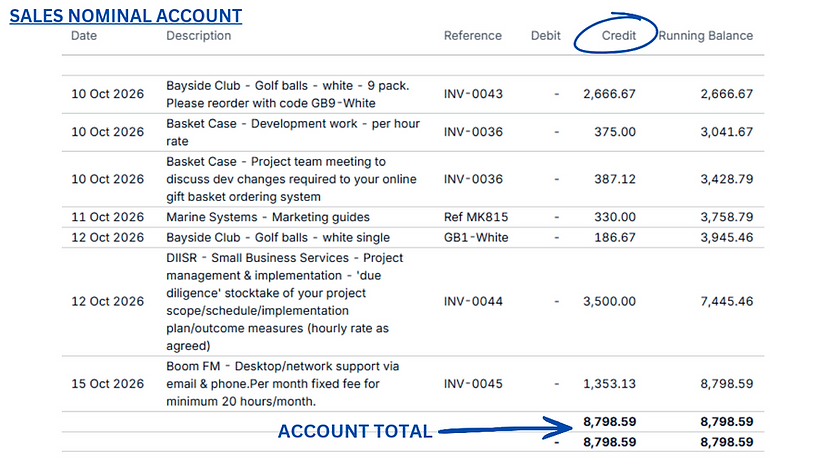Click the Date column header
840x473 pixels.
(84, 36)
